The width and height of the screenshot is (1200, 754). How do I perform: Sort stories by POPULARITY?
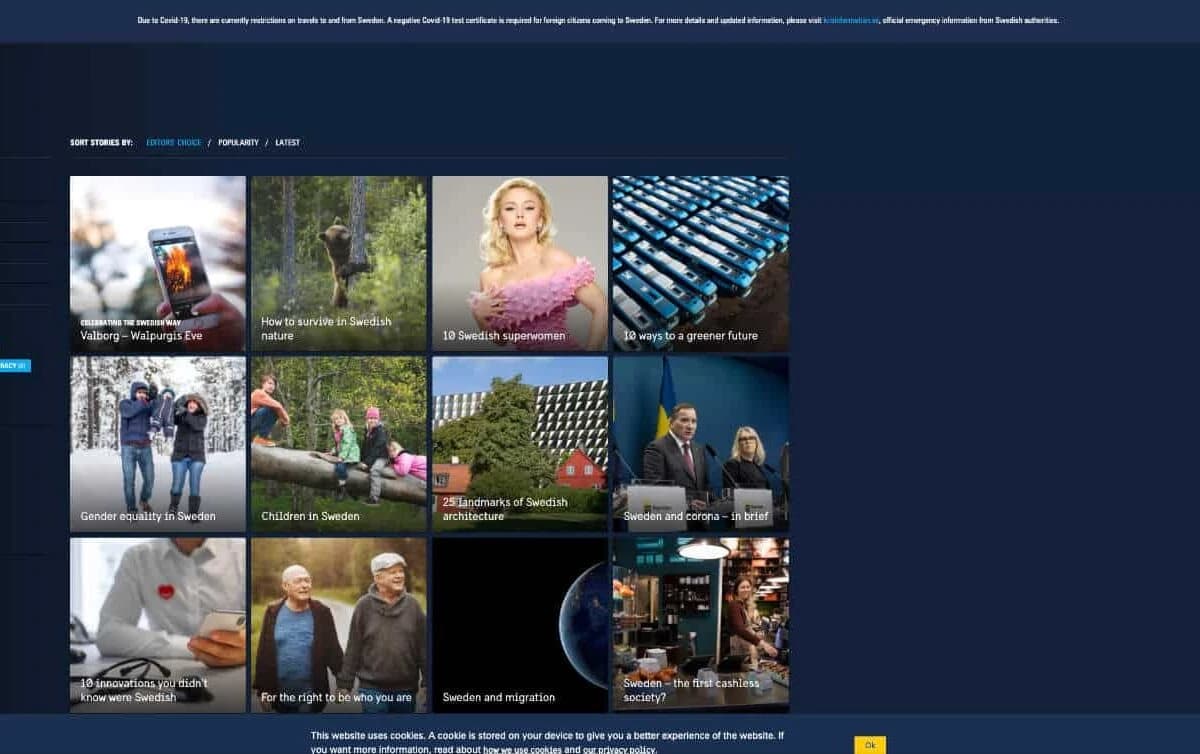[237, 142]
